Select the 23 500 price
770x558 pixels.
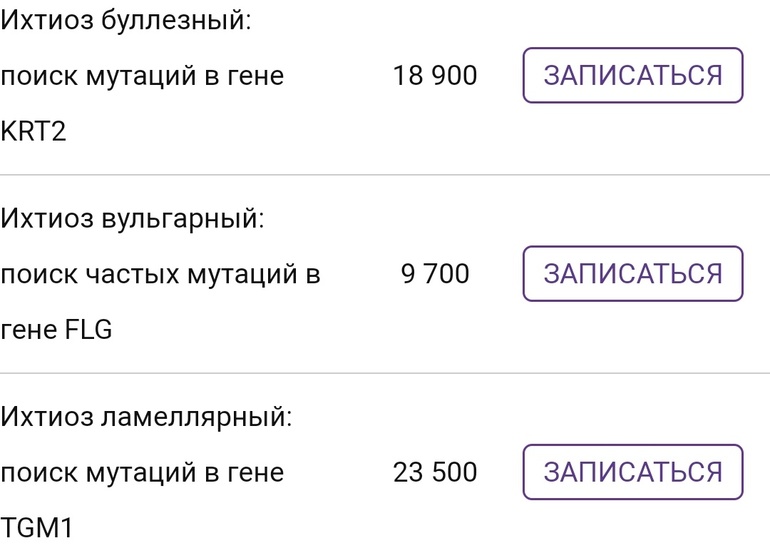[x=435, y=471]
